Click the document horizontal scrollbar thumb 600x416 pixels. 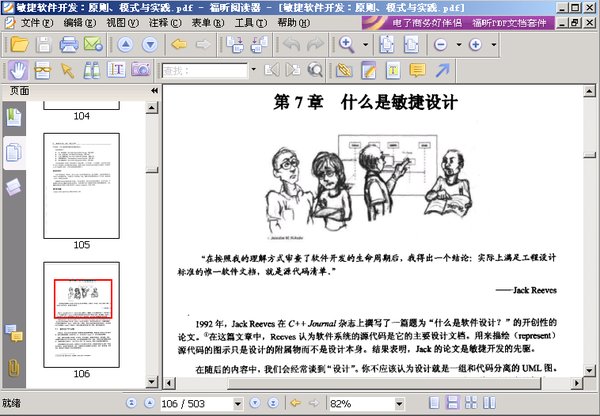pyautogui.click(x=384, y=383)
